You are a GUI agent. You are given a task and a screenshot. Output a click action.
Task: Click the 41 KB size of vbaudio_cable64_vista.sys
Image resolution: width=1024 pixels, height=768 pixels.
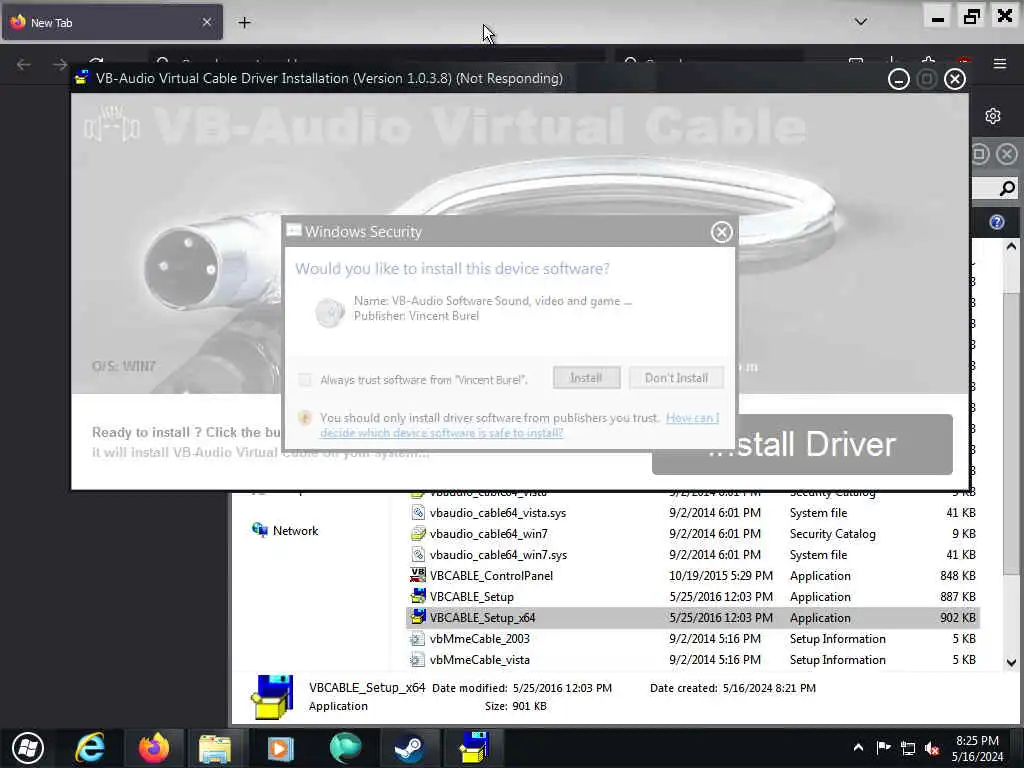click(961, 513)
